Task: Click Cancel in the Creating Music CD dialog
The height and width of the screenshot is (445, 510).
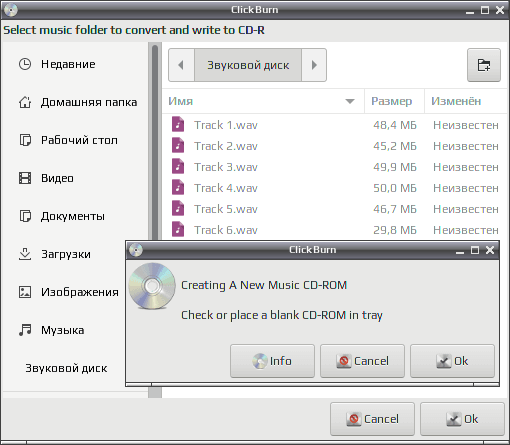Action: (x=362, y=361)
